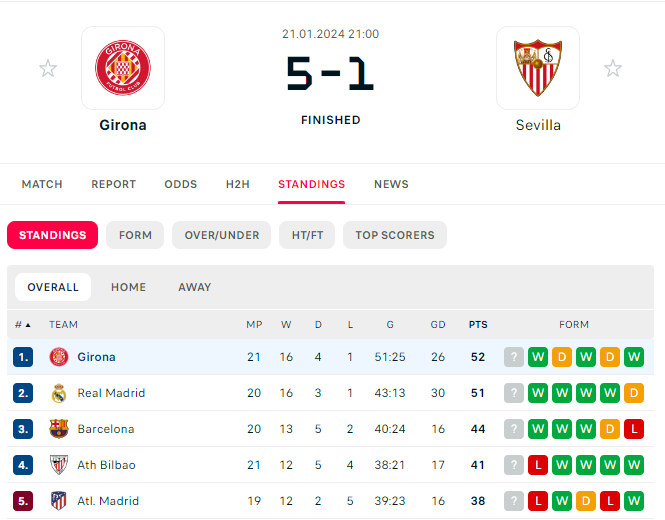Open the Real Madrid team link
Screen dimensions: 665x520
tap(111, 393)
